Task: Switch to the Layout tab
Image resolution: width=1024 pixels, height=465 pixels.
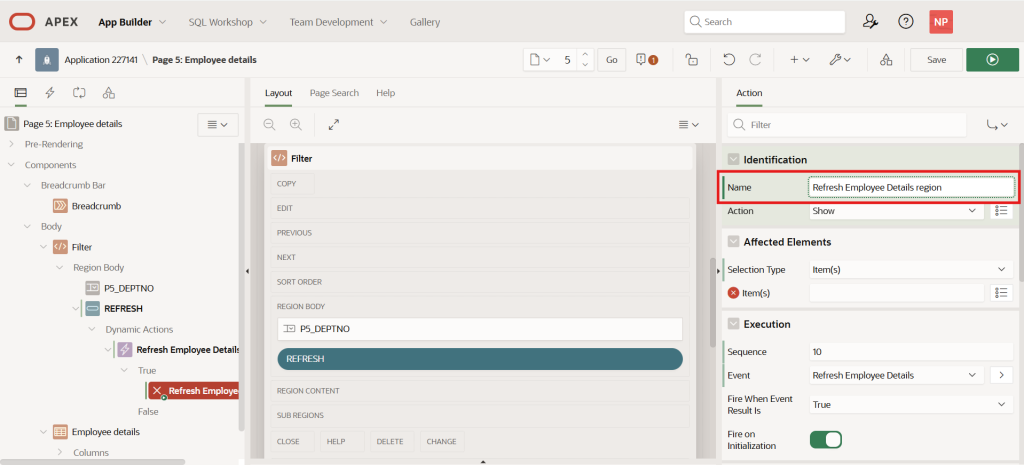Action: 278,93
